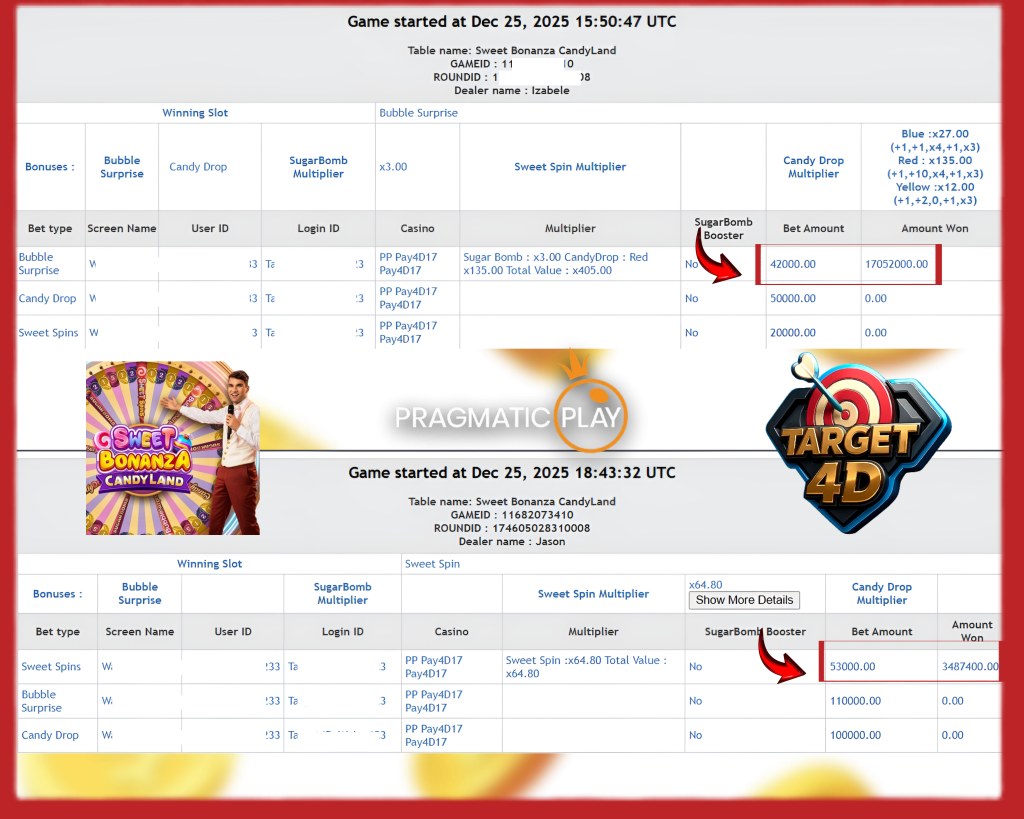
Task: Click the Bet Amount column header
Action: point(813,229)
